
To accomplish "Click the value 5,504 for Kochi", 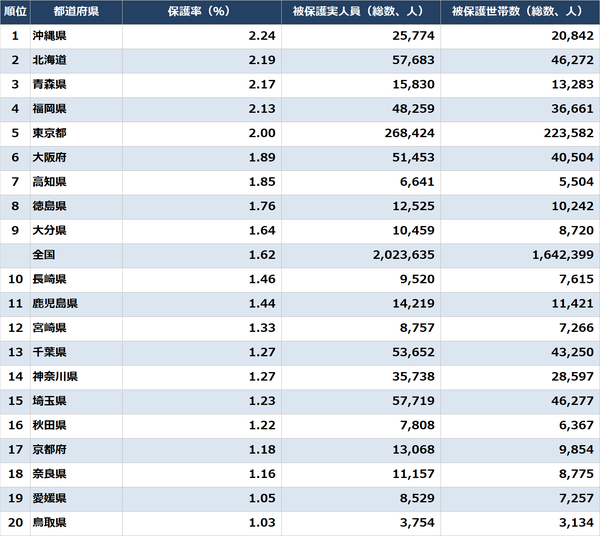I will click(x=577, y=182).
